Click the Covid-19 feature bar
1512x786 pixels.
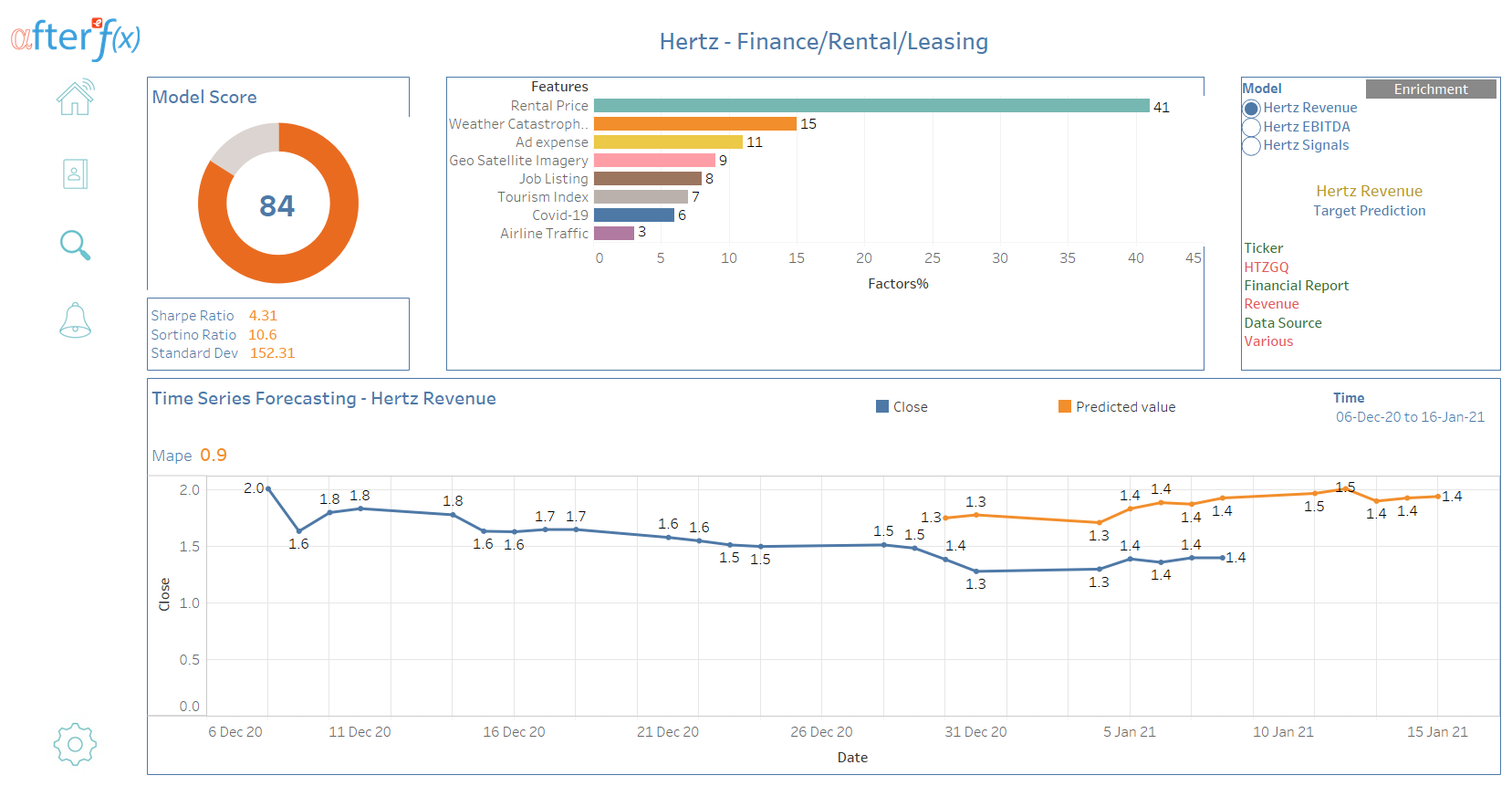click(633, 215)
